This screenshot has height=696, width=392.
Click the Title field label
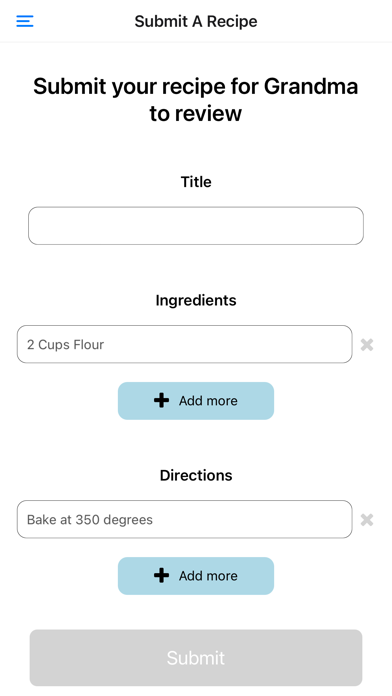196,182
